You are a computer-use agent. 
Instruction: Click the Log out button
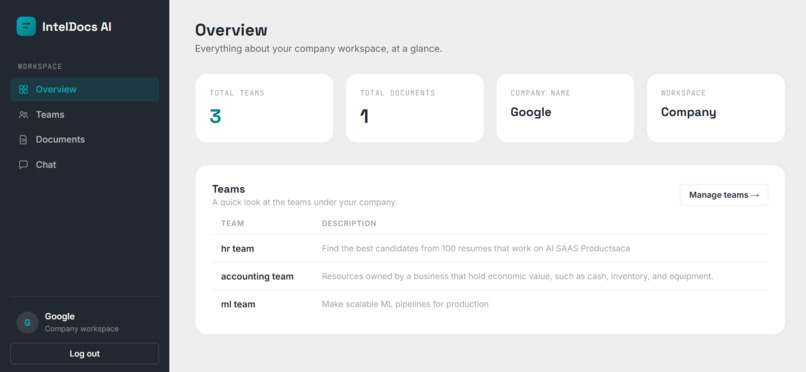pyautogui.click(x=85, y=354)
